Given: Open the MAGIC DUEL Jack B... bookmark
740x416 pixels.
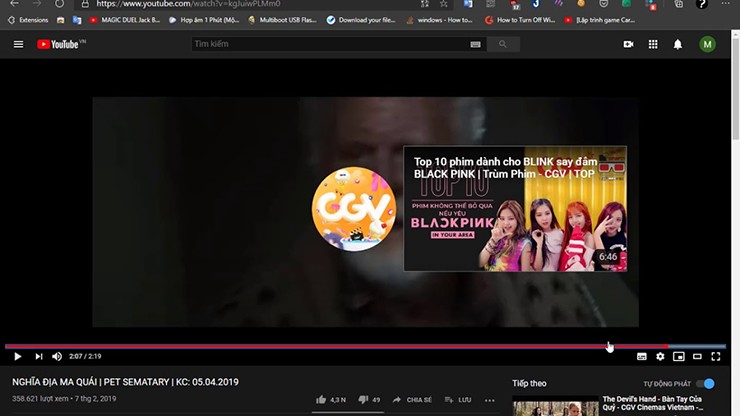Looking at the screenshot, I should coord(125,20).
